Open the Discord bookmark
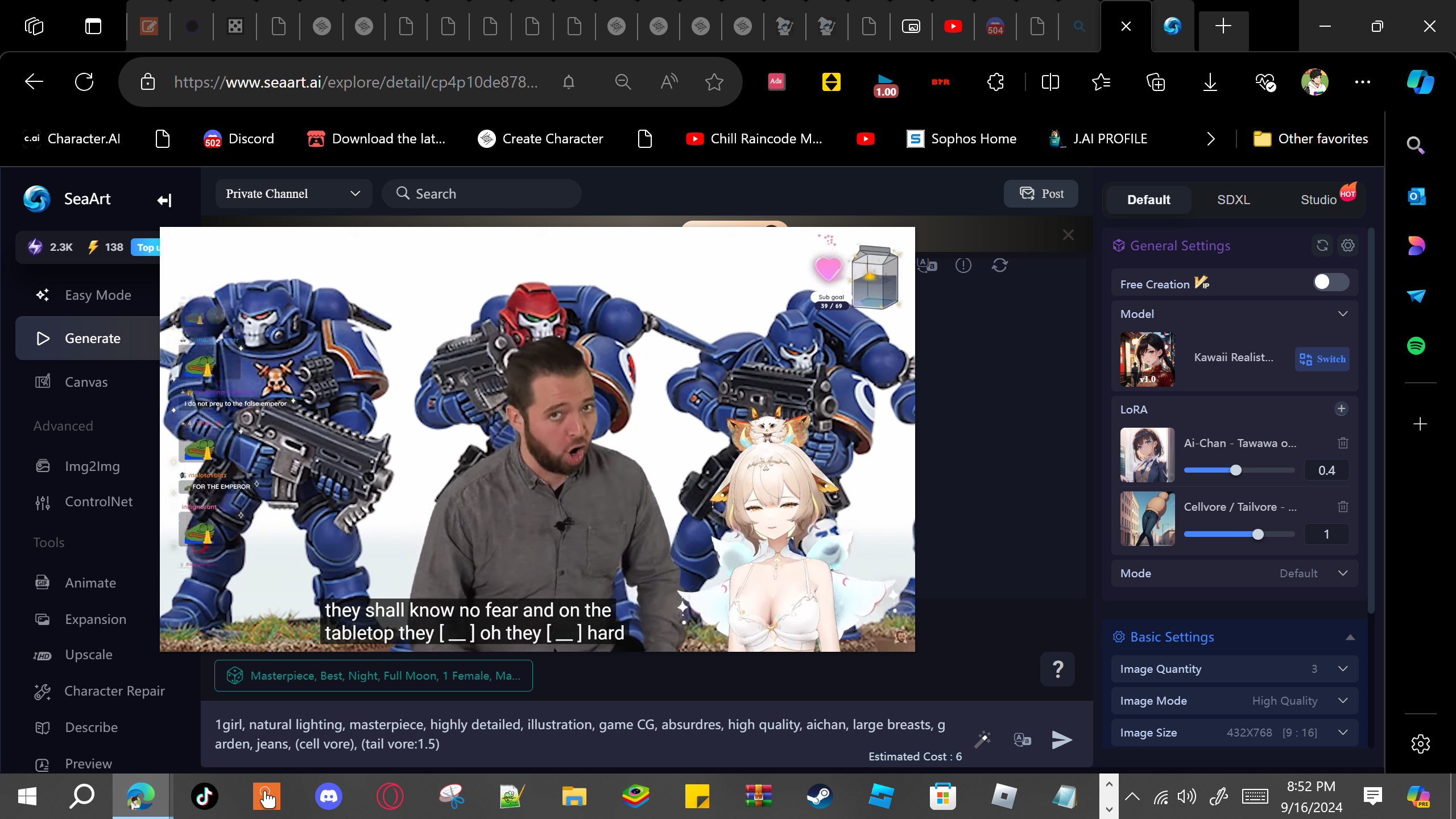This screenshot has height=819, width=1456. 239,139
